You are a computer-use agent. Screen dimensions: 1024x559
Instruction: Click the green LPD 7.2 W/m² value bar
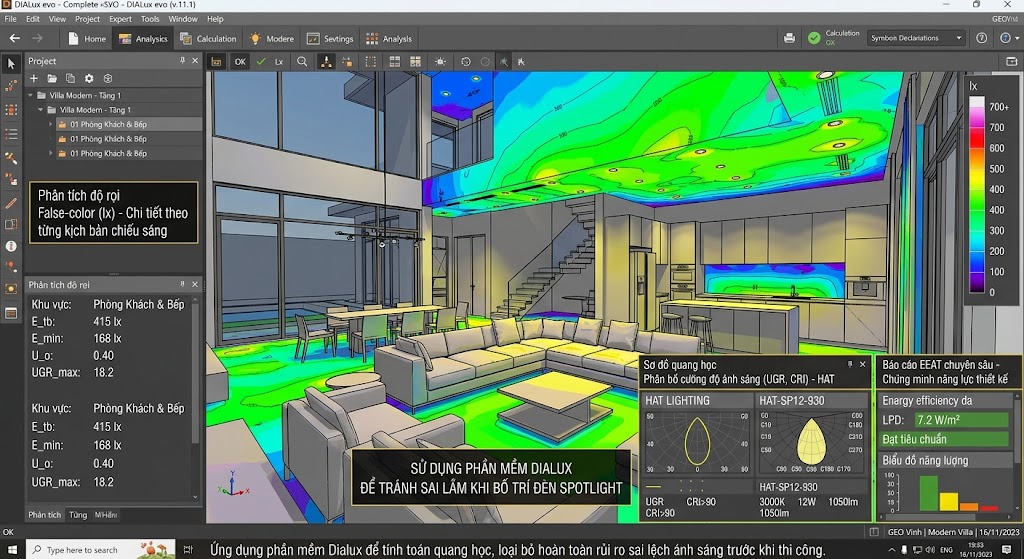960,420
